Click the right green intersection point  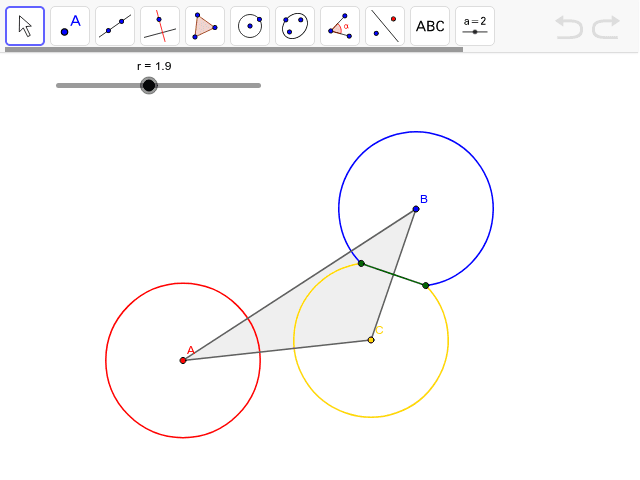(426, 286)
